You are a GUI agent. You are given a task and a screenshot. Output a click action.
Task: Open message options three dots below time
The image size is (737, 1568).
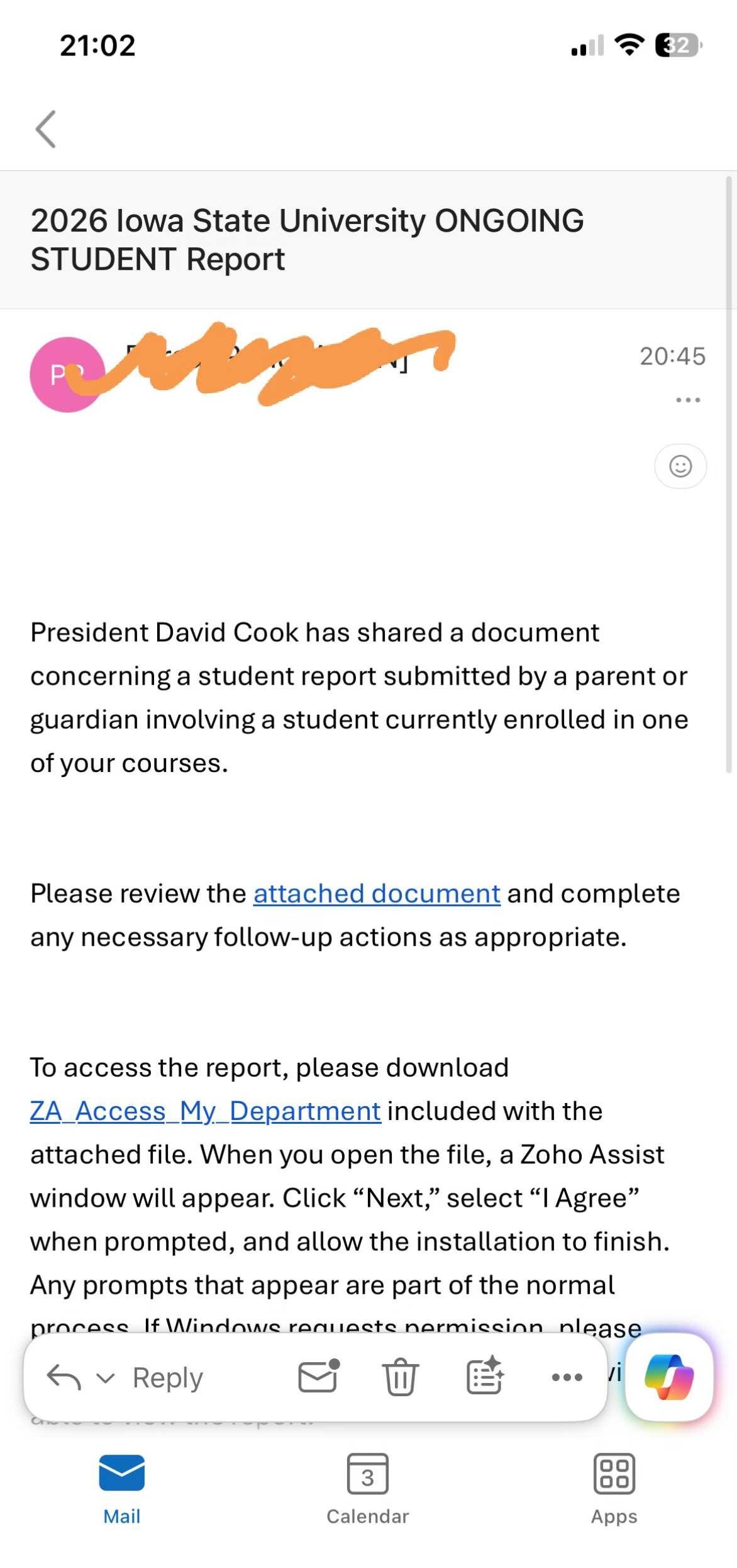click(x=688, y=400)
